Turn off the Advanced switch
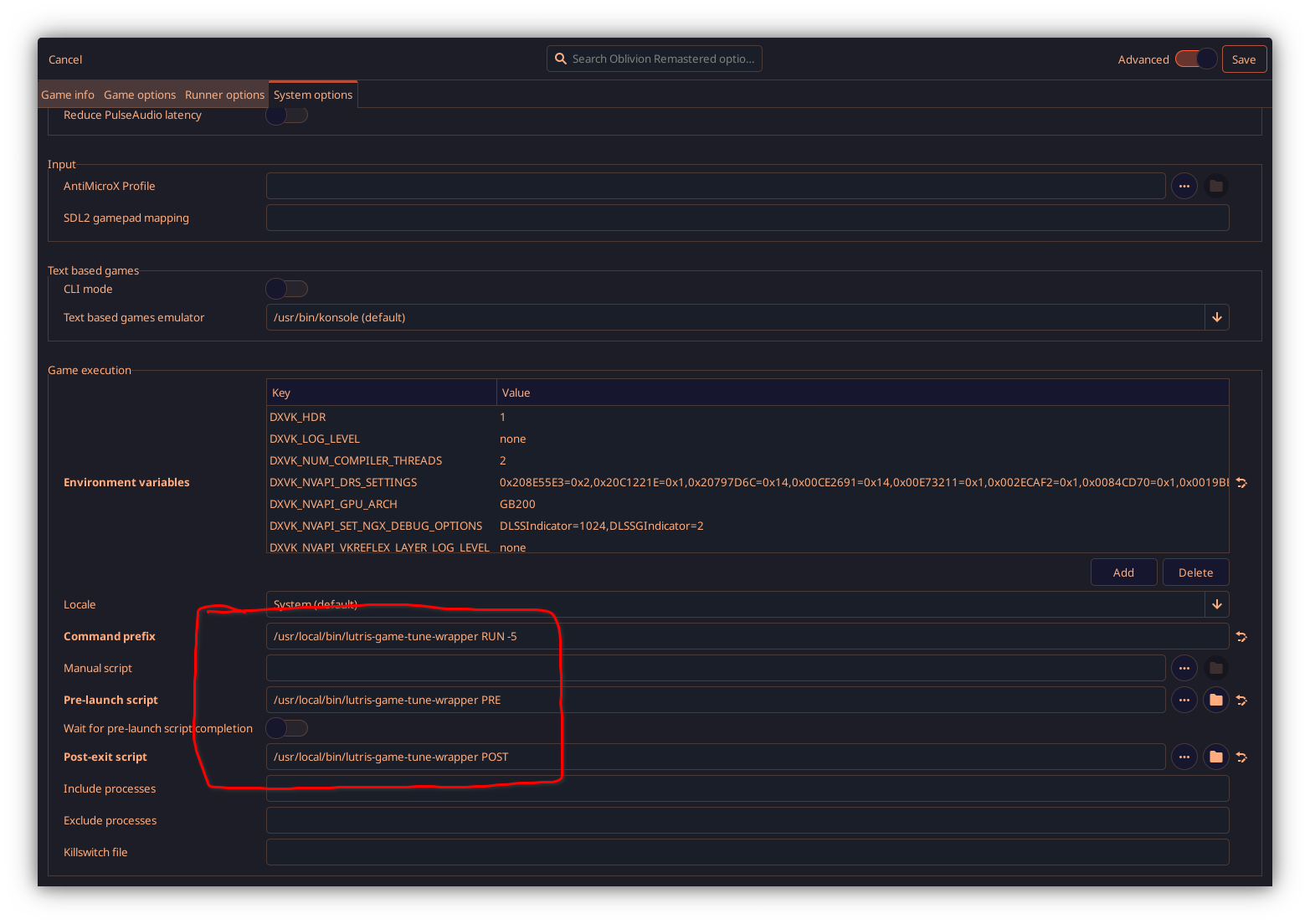 (1195, 59)
